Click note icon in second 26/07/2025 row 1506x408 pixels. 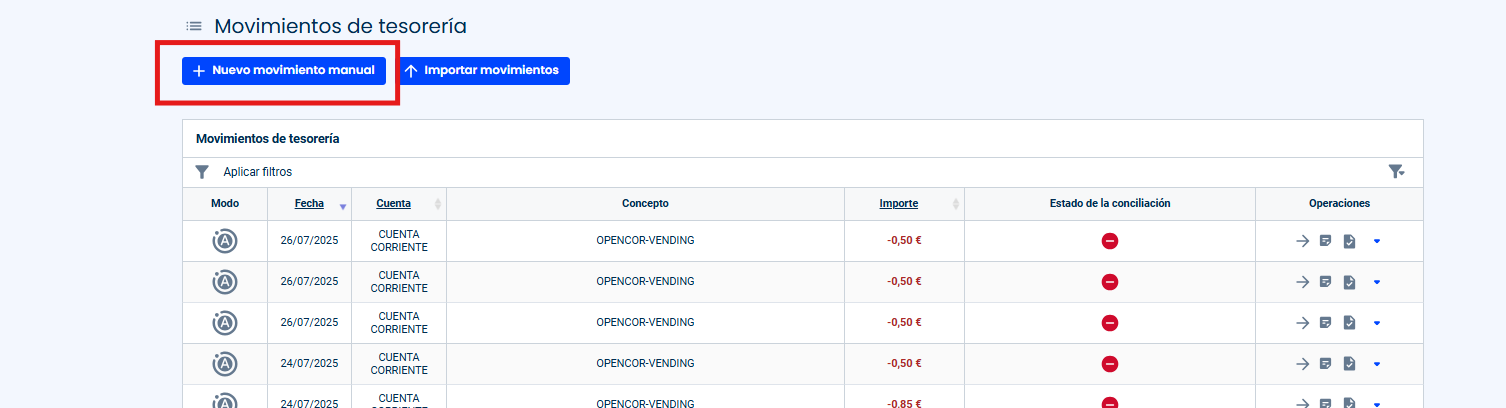1326,282
